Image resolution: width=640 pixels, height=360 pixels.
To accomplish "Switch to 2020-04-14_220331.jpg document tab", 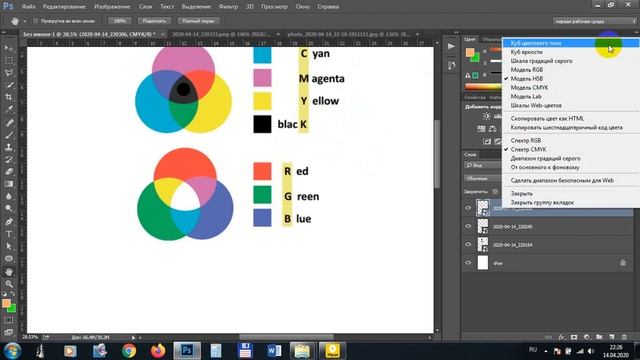I will (x=221, y=34).
